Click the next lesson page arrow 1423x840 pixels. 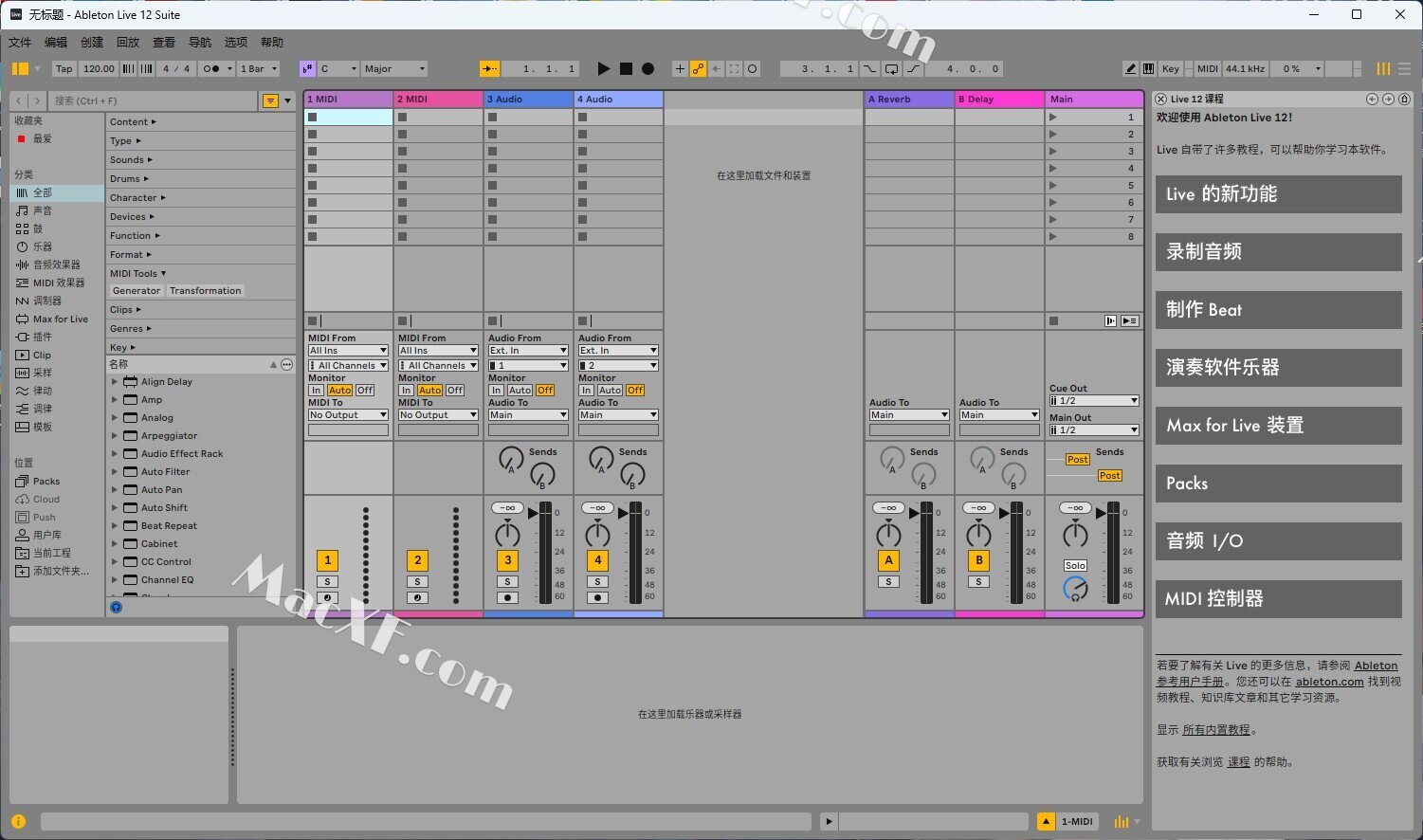pos(1388,99)
